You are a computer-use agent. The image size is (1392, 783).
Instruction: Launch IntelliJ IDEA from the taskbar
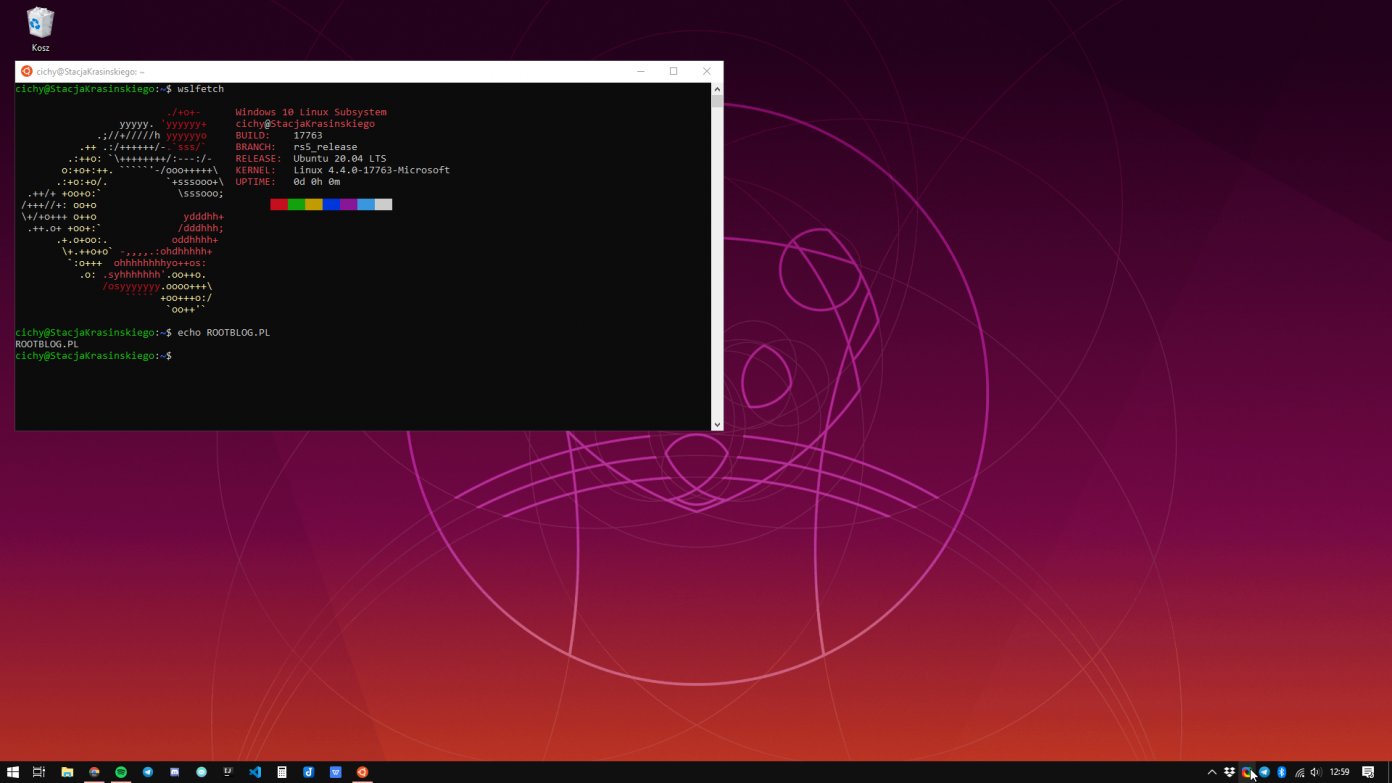point(228,772)
